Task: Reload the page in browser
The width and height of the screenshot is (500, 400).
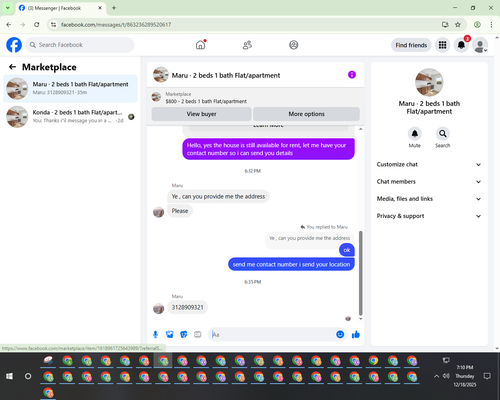Action: click(x=37, y=25)
